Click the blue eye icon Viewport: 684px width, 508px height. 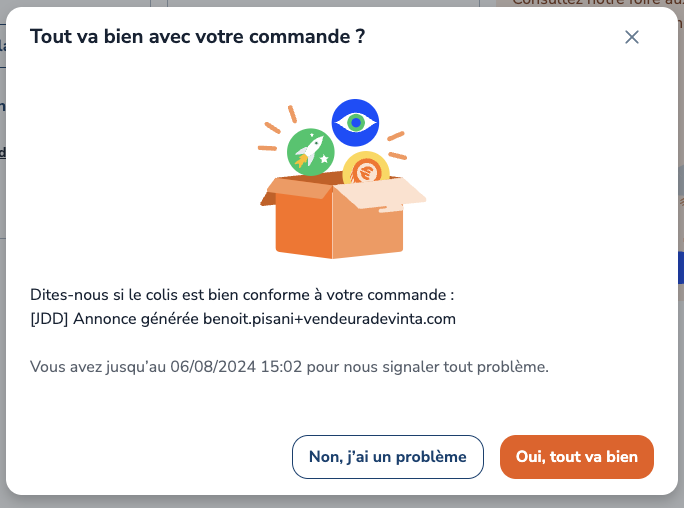(355, 122)
